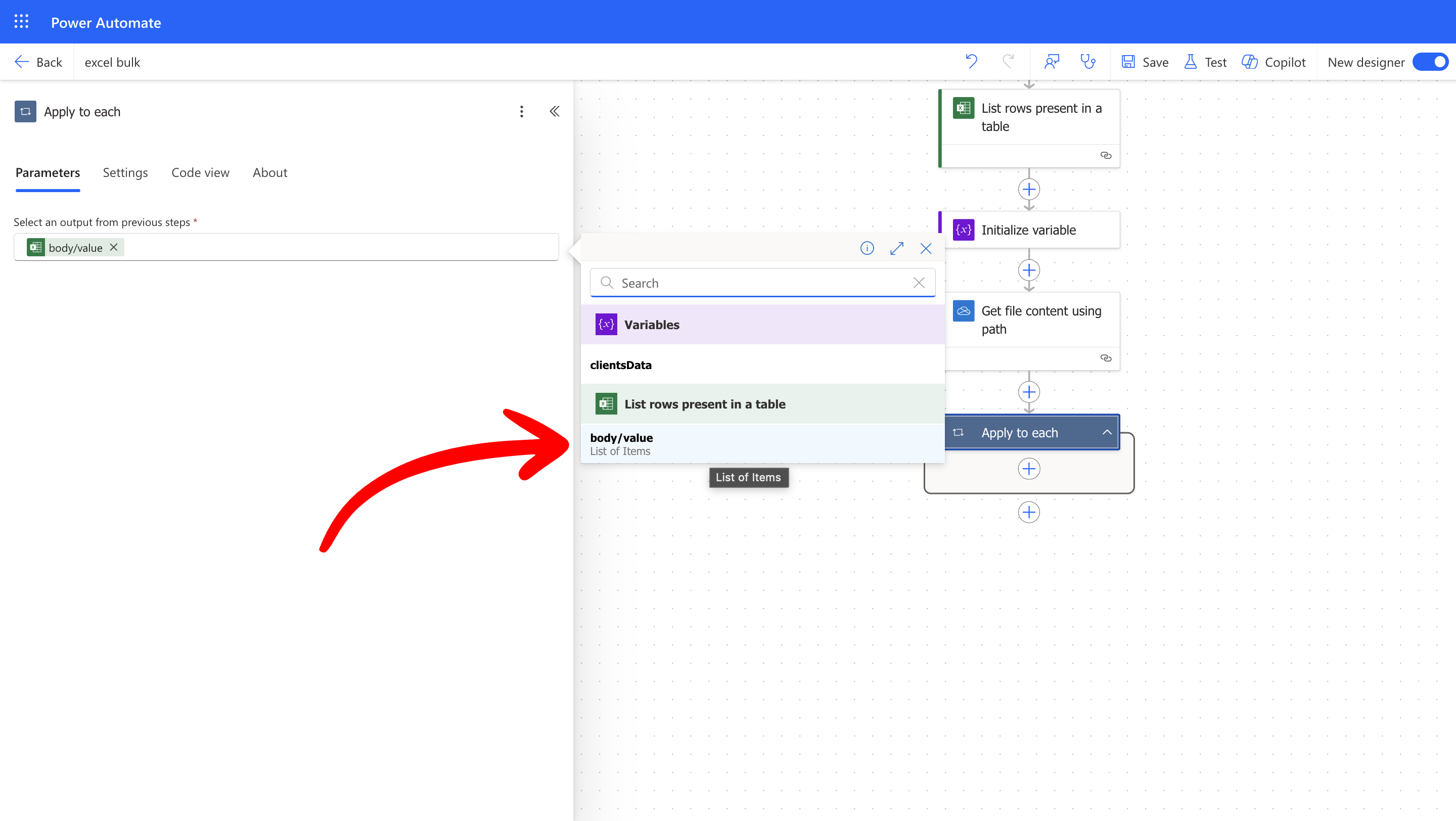Viewport: 1456px width, 821px height.
Task: Open the Code view tab
Action: [200, 172]
